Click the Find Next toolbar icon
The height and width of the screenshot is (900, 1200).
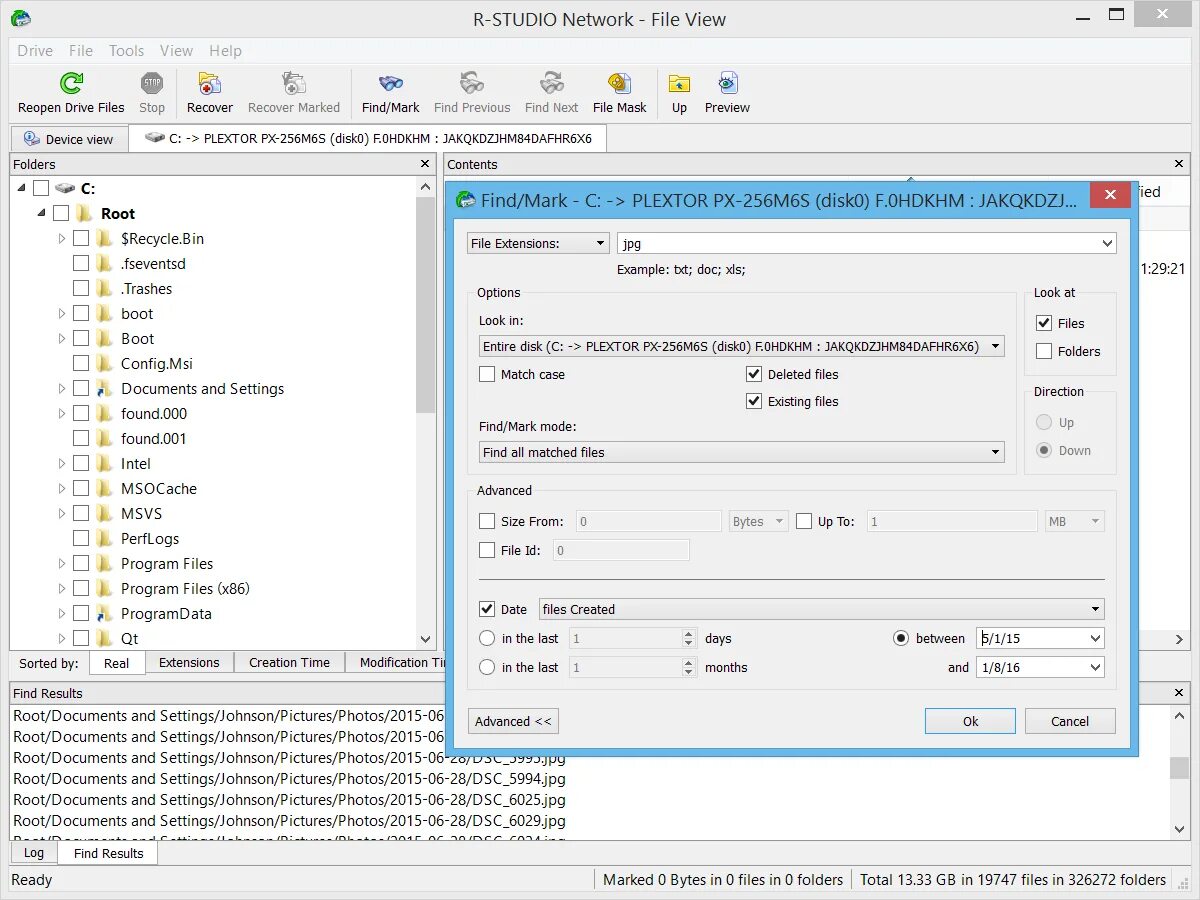coord(552,84)
